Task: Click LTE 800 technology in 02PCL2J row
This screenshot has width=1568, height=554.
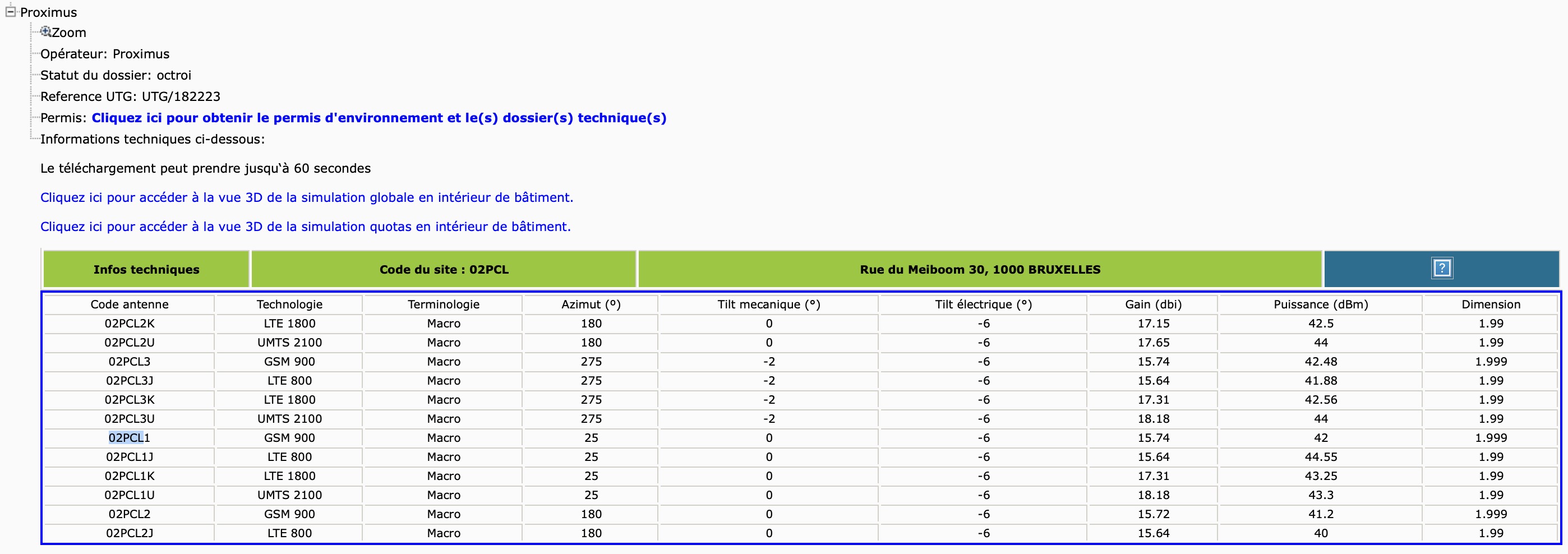Action: pos(289,533)
